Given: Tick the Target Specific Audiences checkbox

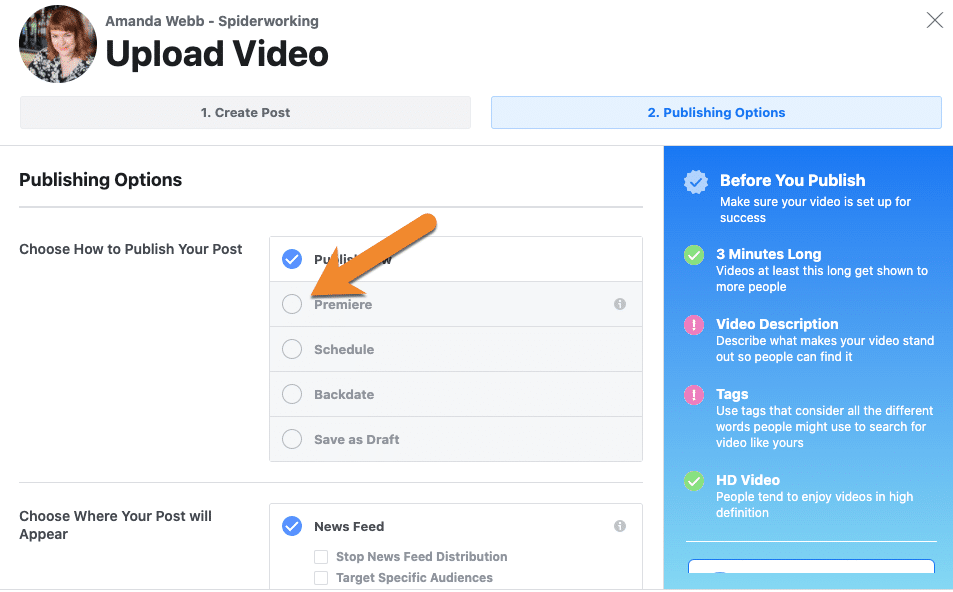Looking at the screenshot, I should click(x=321, y=578).
